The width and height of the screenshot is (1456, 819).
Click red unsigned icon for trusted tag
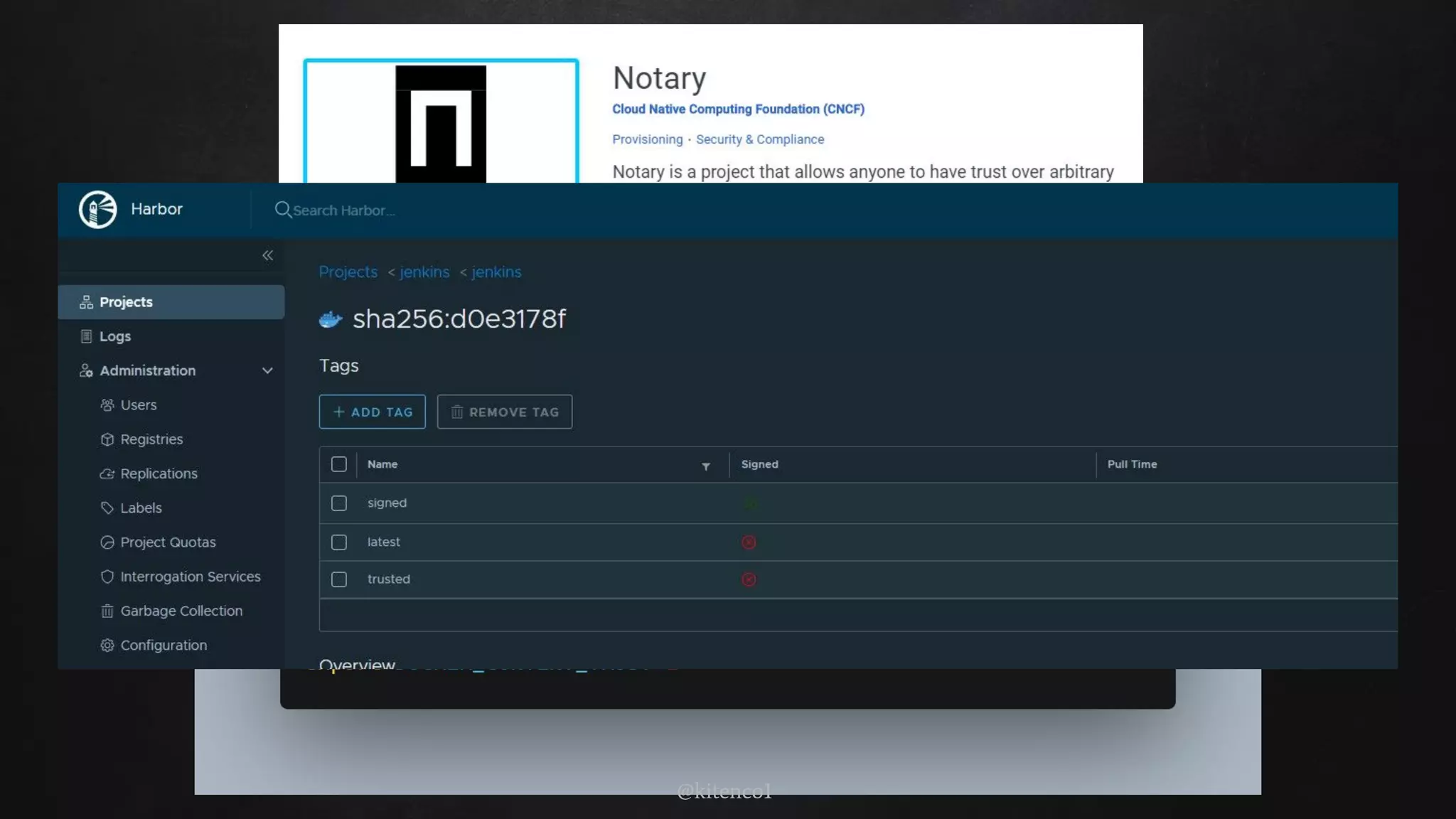click(x=749, y=579)
